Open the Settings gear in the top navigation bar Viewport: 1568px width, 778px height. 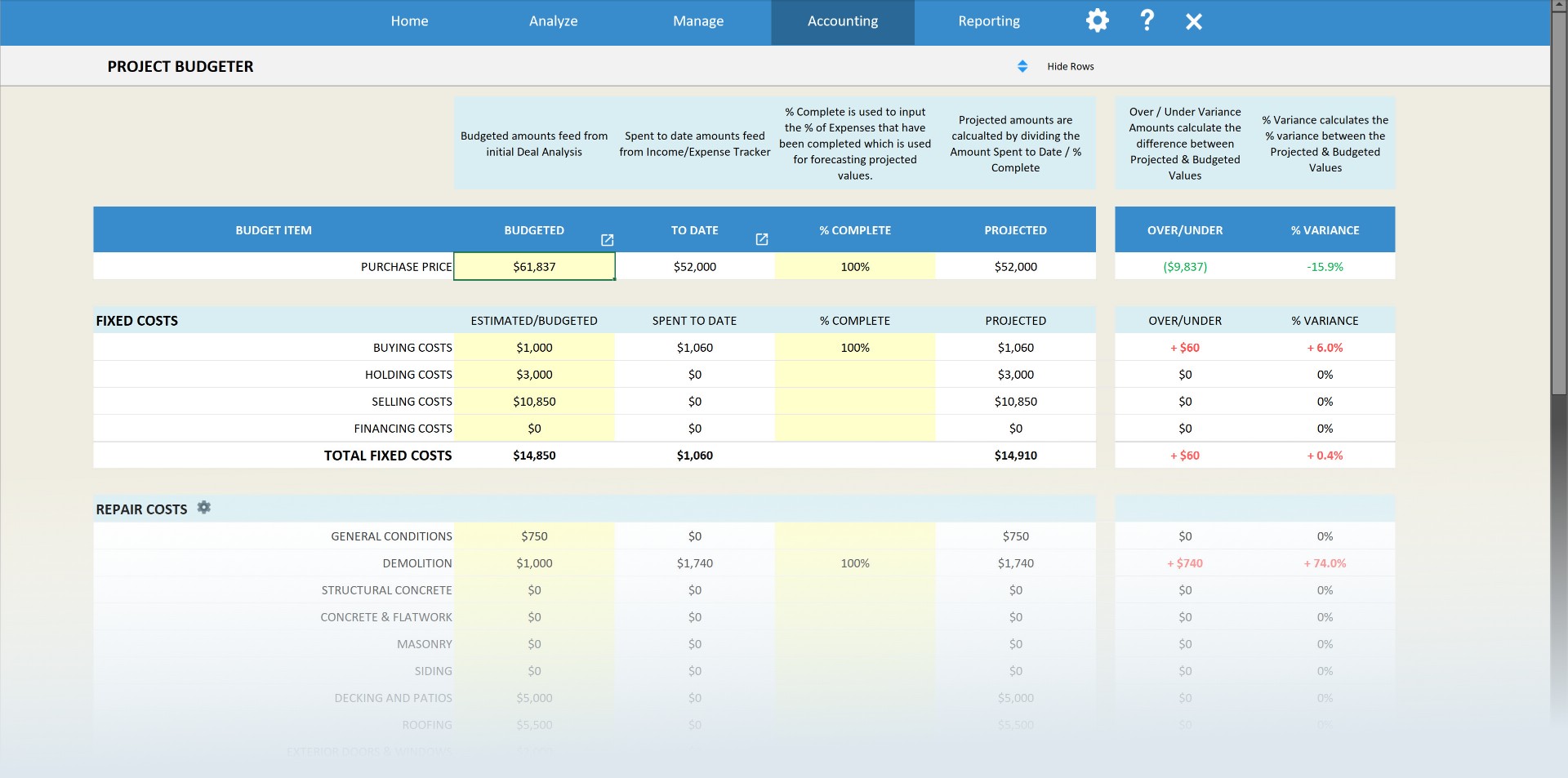coord(1097,21)
